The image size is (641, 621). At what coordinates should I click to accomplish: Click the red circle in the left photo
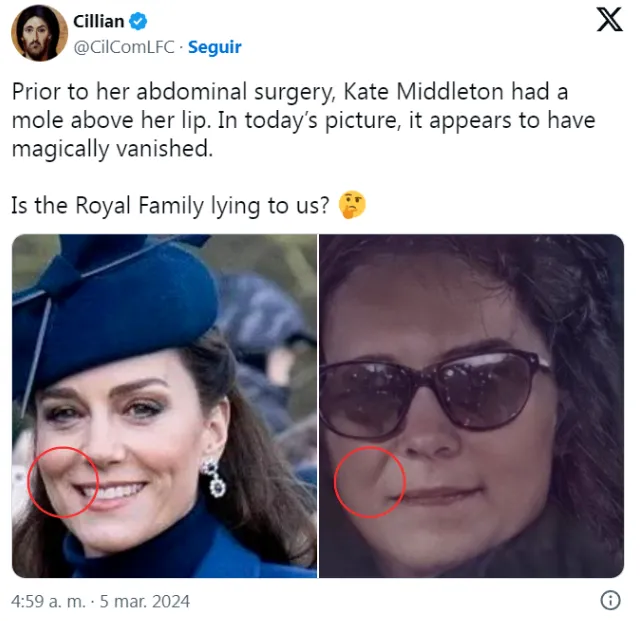coord(63,481)
